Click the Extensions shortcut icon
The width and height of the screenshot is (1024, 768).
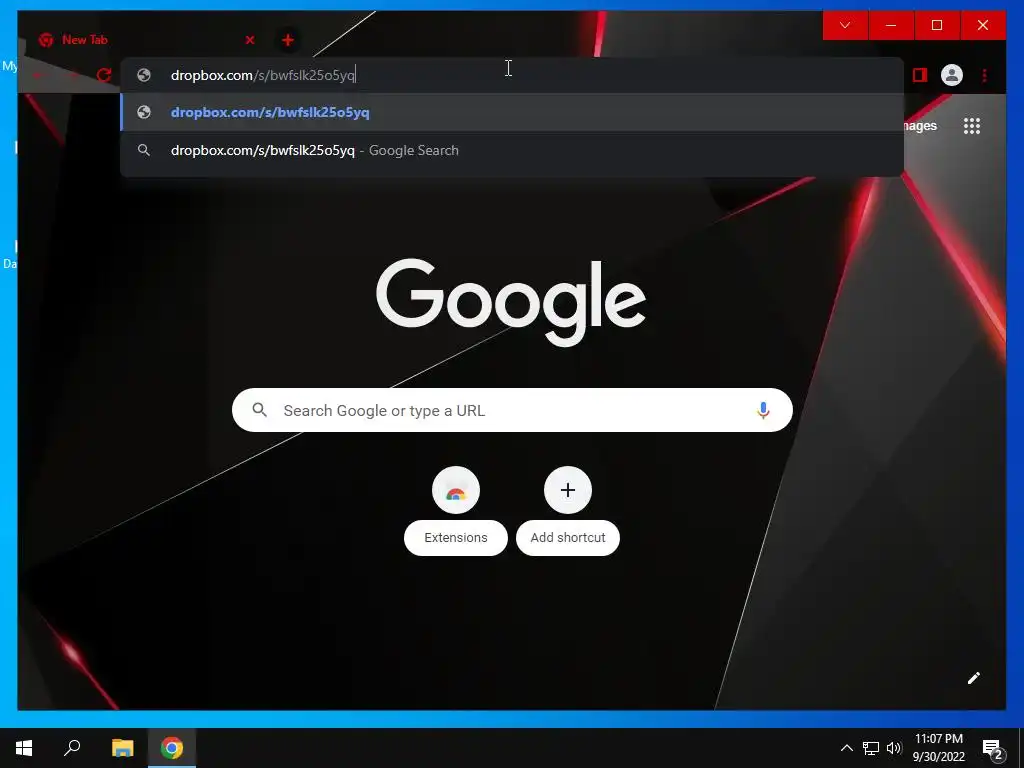(456, 490)
